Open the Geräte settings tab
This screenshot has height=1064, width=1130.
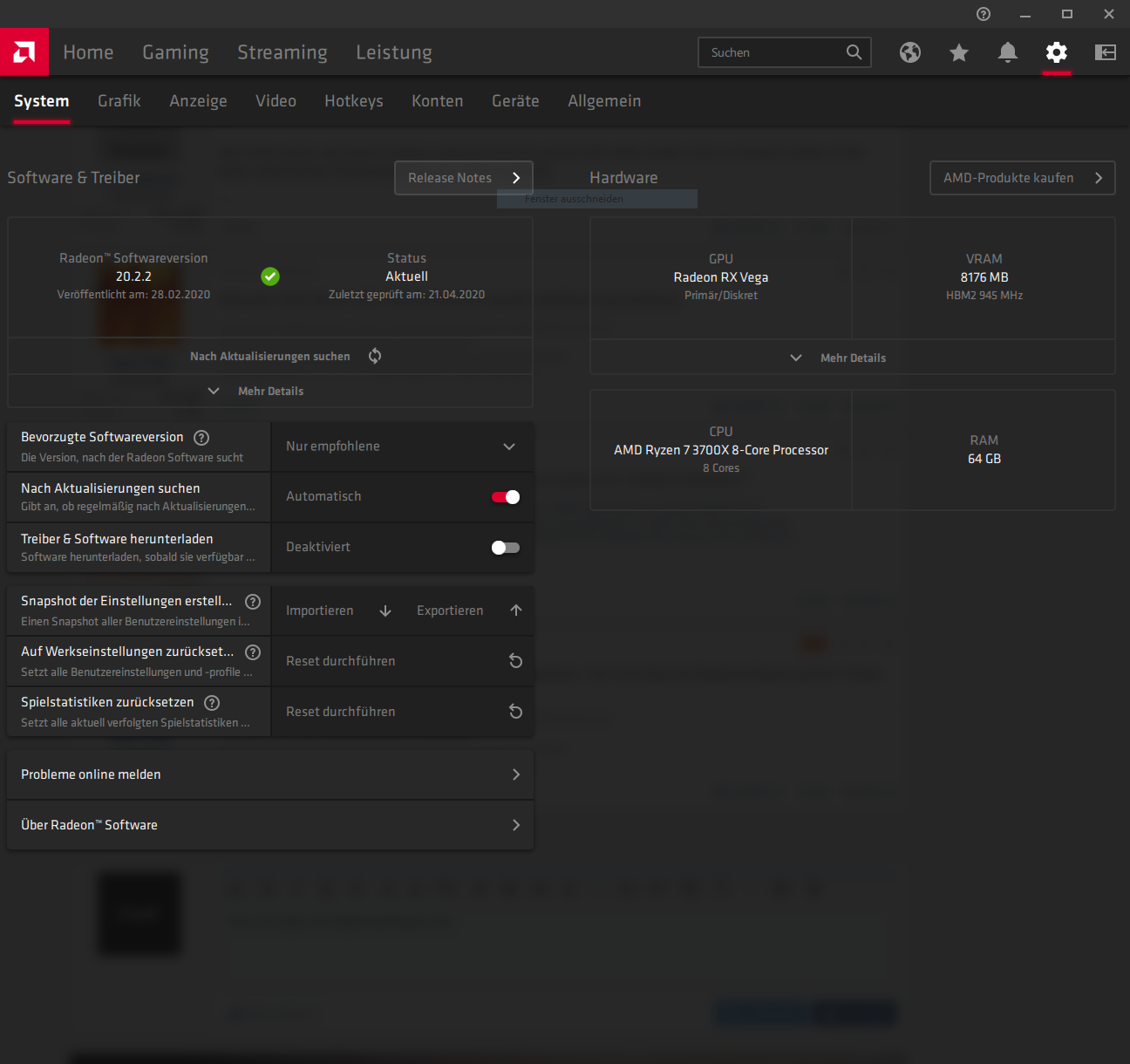[515, 101]
